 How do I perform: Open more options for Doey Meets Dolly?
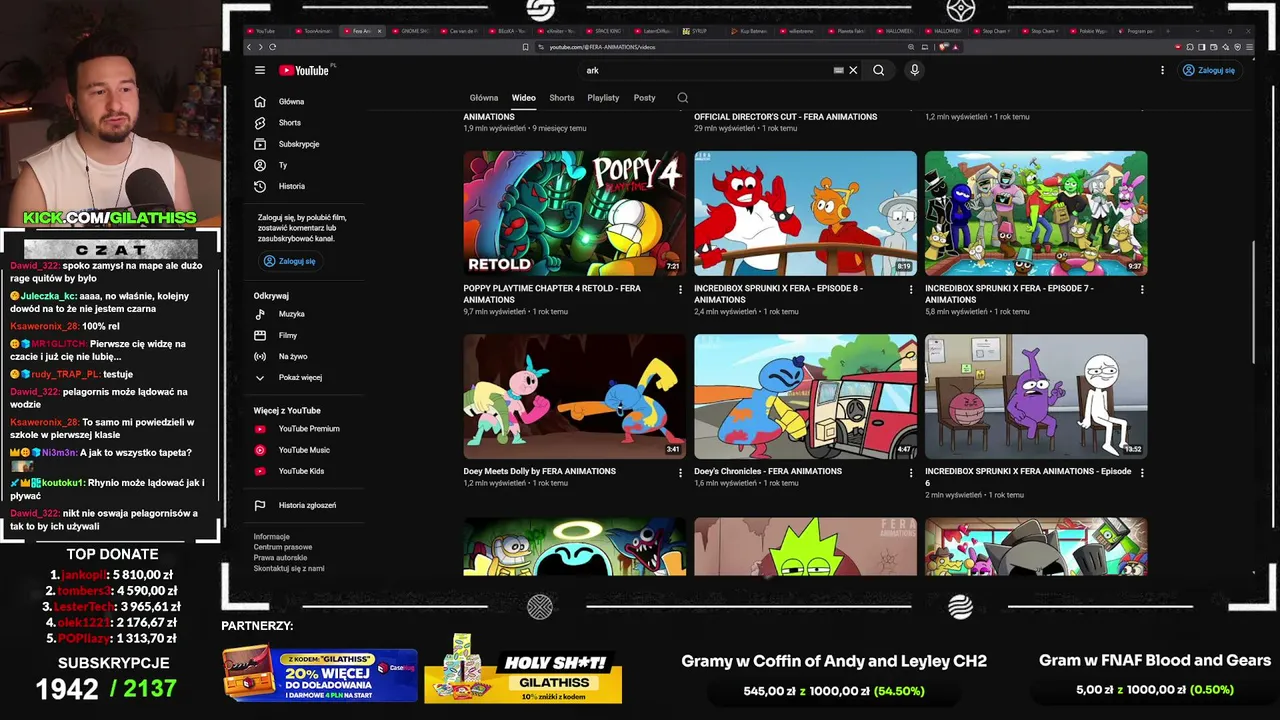pyautogui.click(x=680, y=473)
